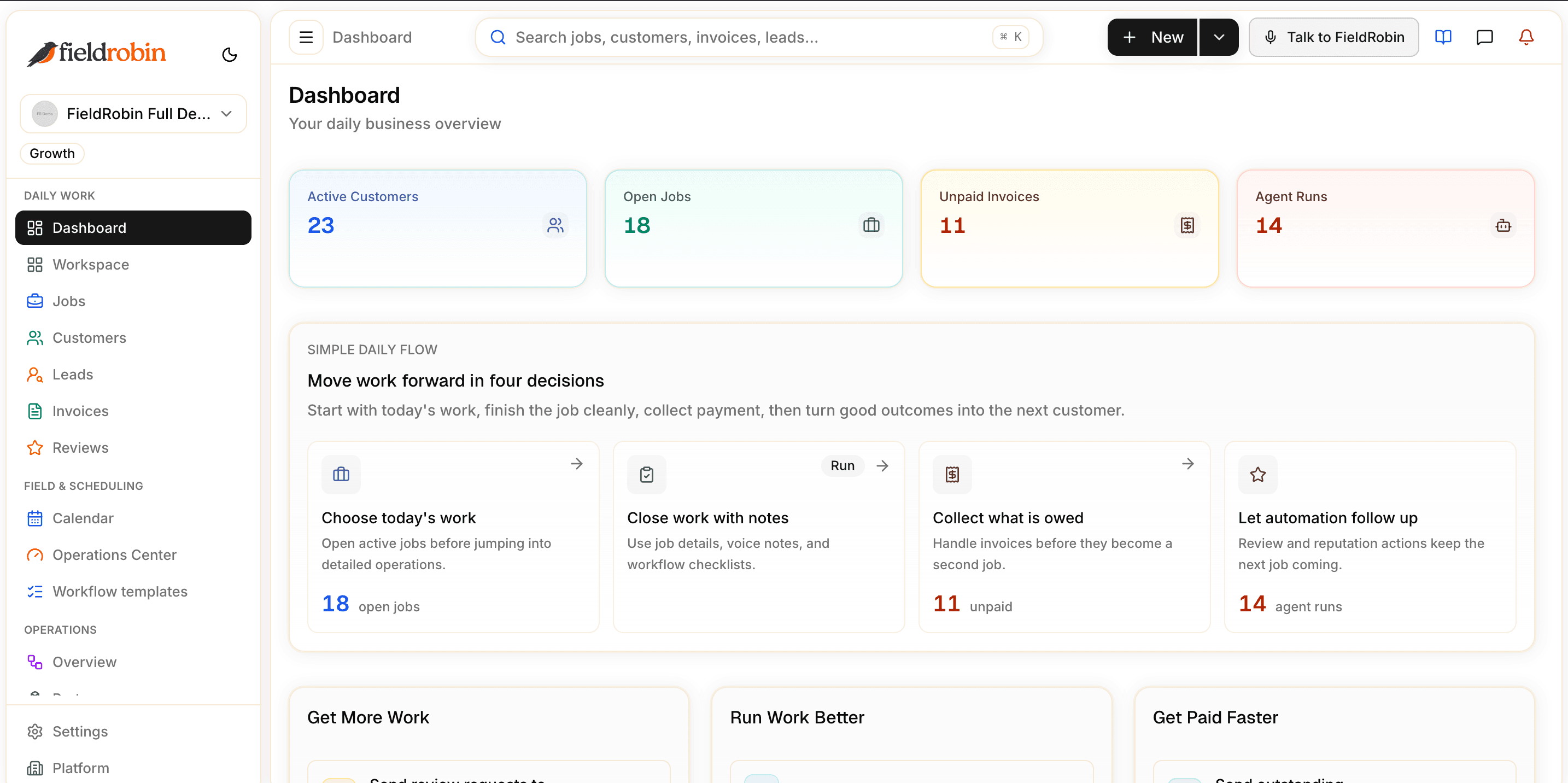Click Agent Runs robot icon
The width and height of the screenshot is (1568, 783).
click(x=1503, y=225)
